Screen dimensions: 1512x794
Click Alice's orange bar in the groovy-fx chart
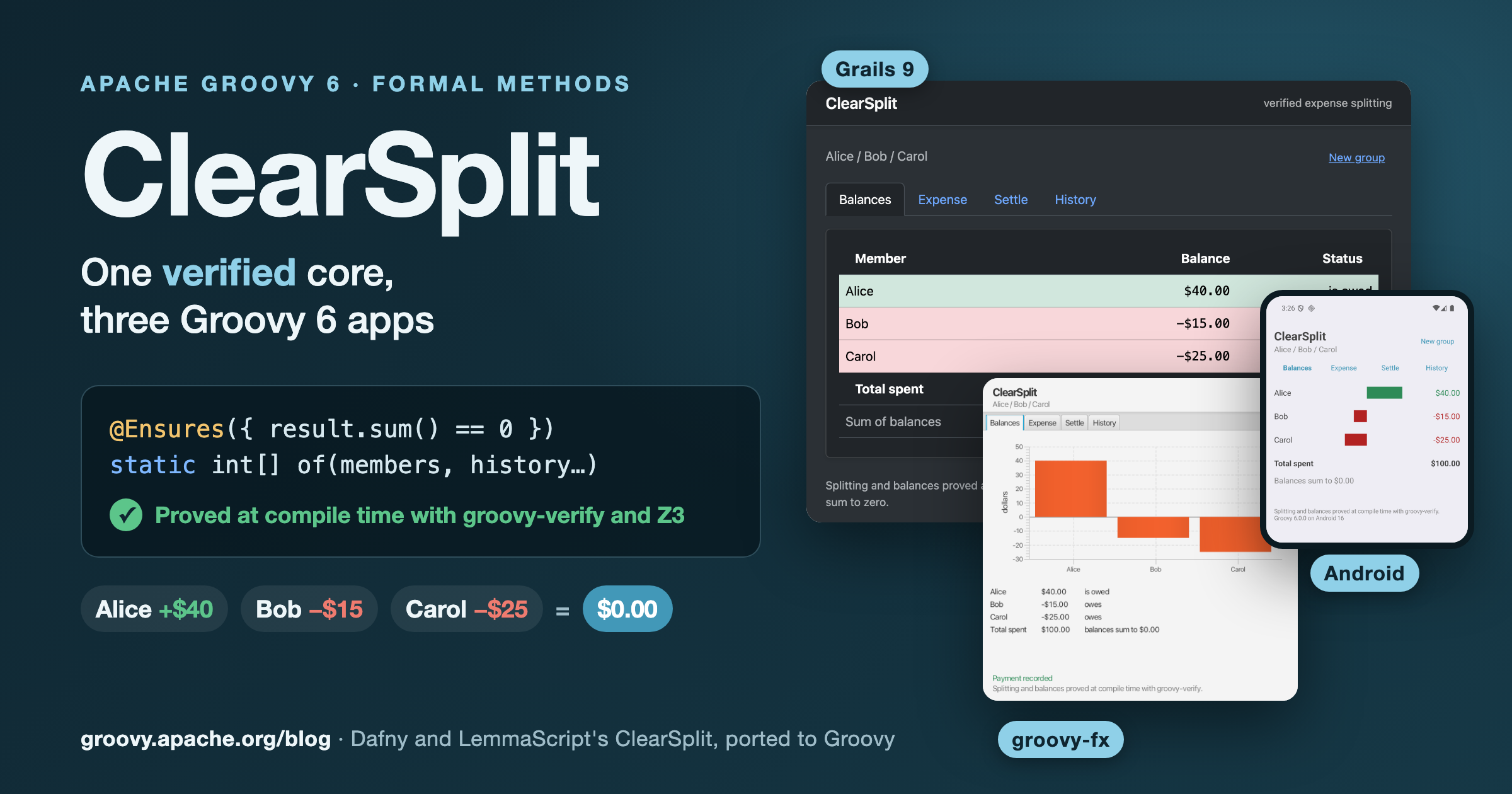click(x=1070, y=488)
